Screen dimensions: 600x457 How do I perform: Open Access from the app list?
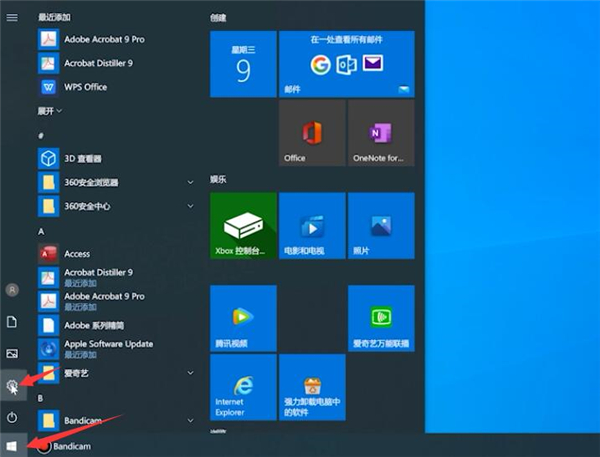click(x=76, y=254)
